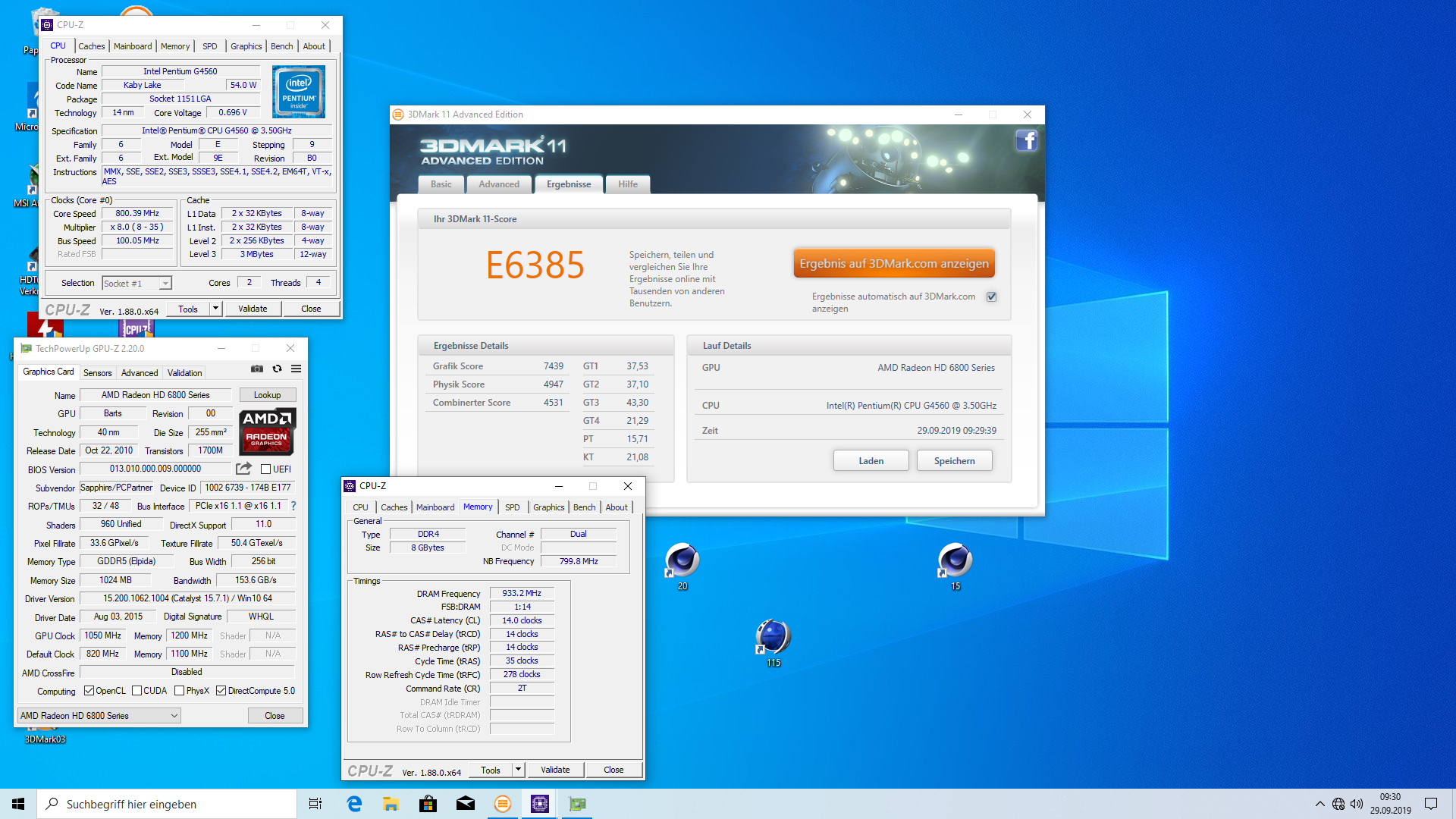Viewport: 1456px width, 819px height.
Task: Click the BIOS version share/export icon in GPU-Z
Action: [x=243, y=469]
